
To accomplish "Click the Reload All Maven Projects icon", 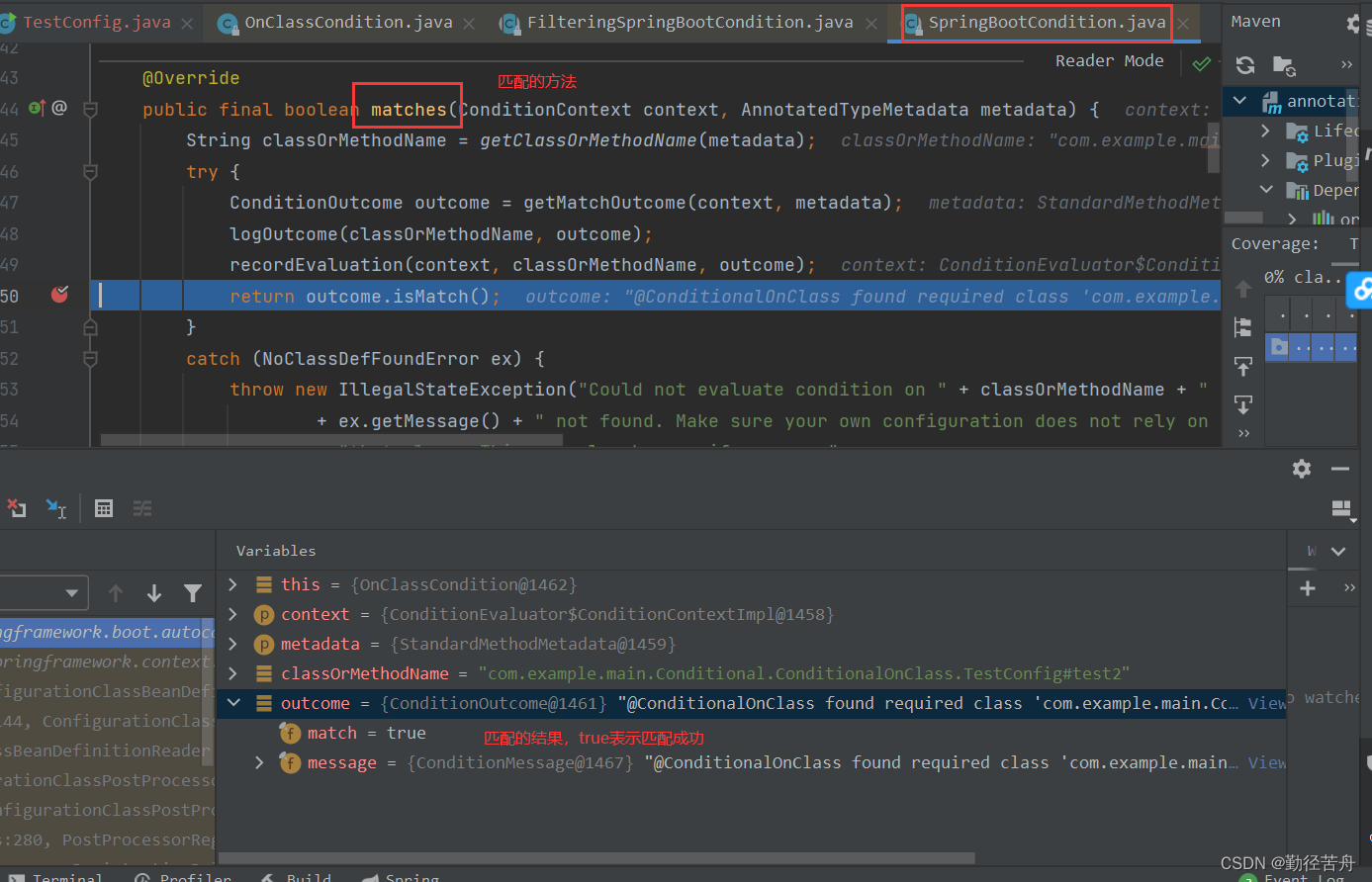I will [x=1244, y=65].
